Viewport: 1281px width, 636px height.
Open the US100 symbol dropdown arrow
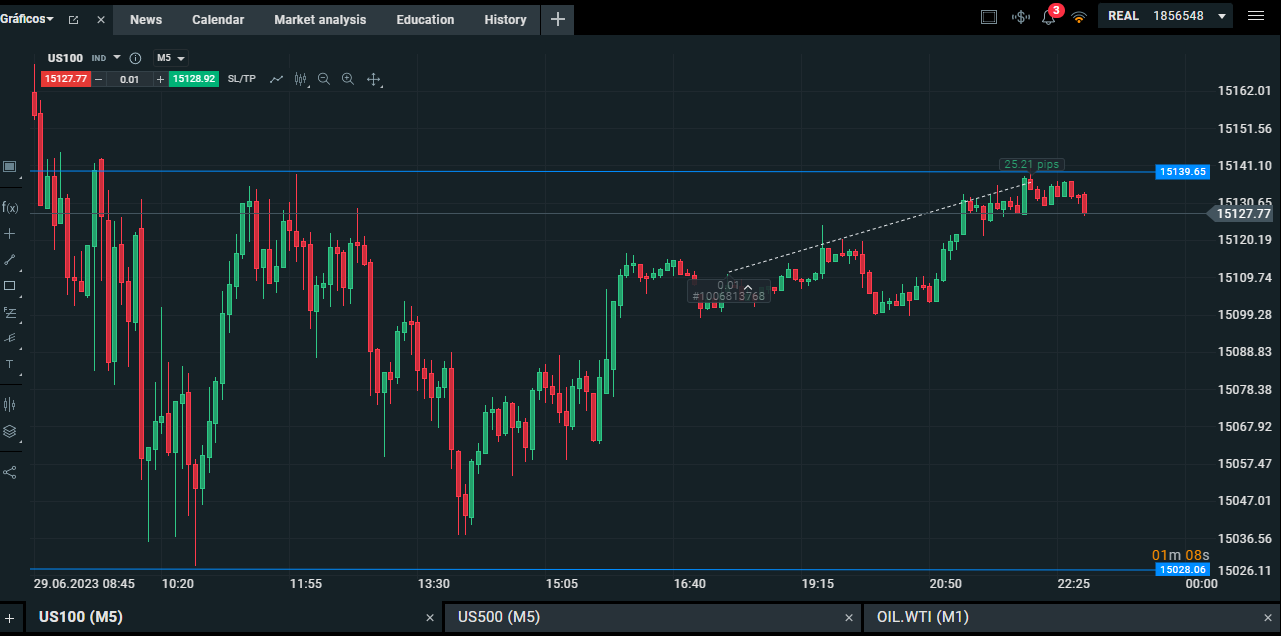point(117,58)
